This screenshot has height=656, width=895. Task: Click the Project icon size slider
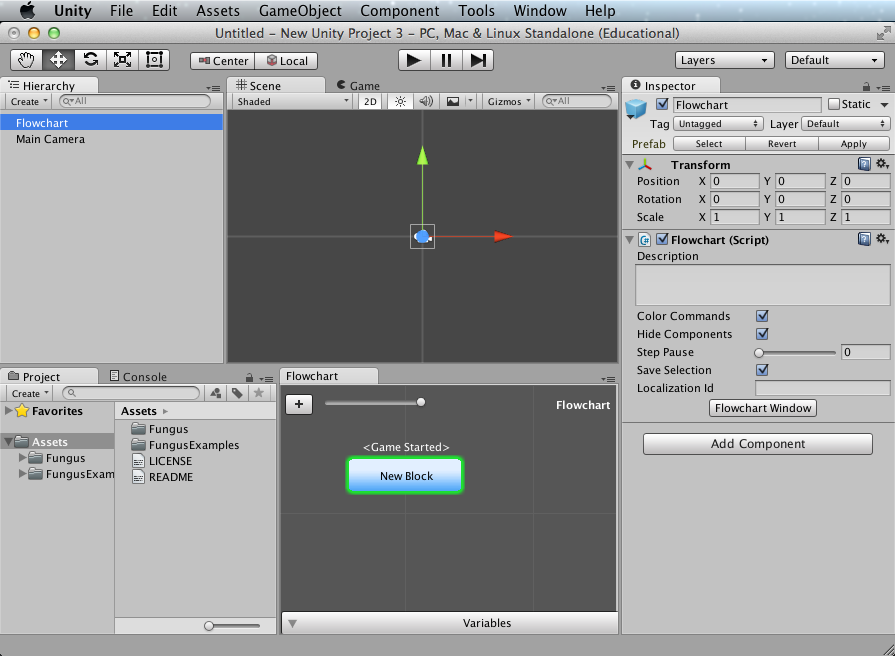232,626
